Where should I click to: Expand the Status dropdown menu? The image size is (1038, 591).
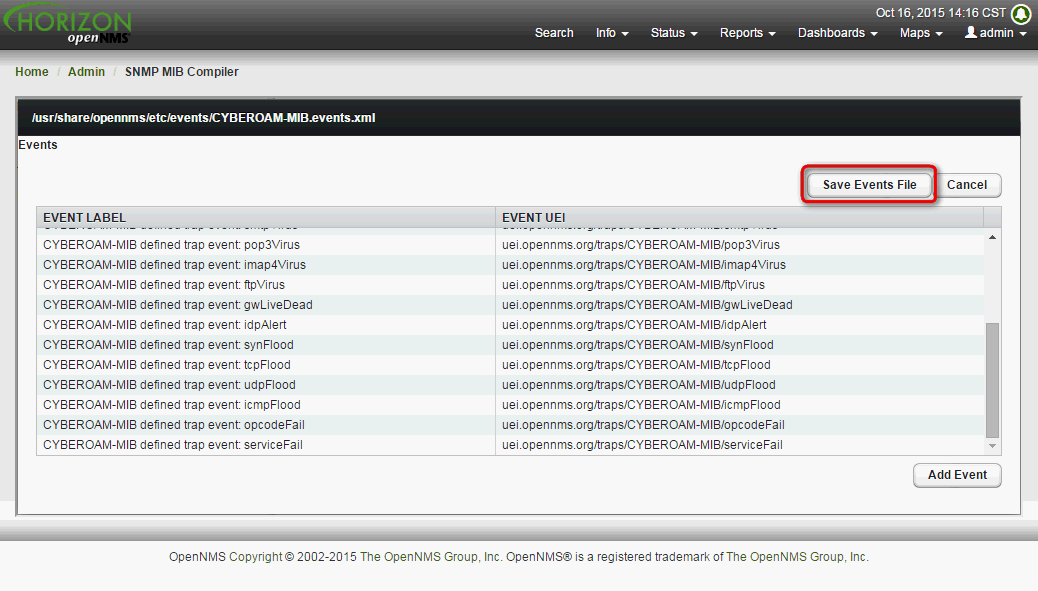click(674, 33)
